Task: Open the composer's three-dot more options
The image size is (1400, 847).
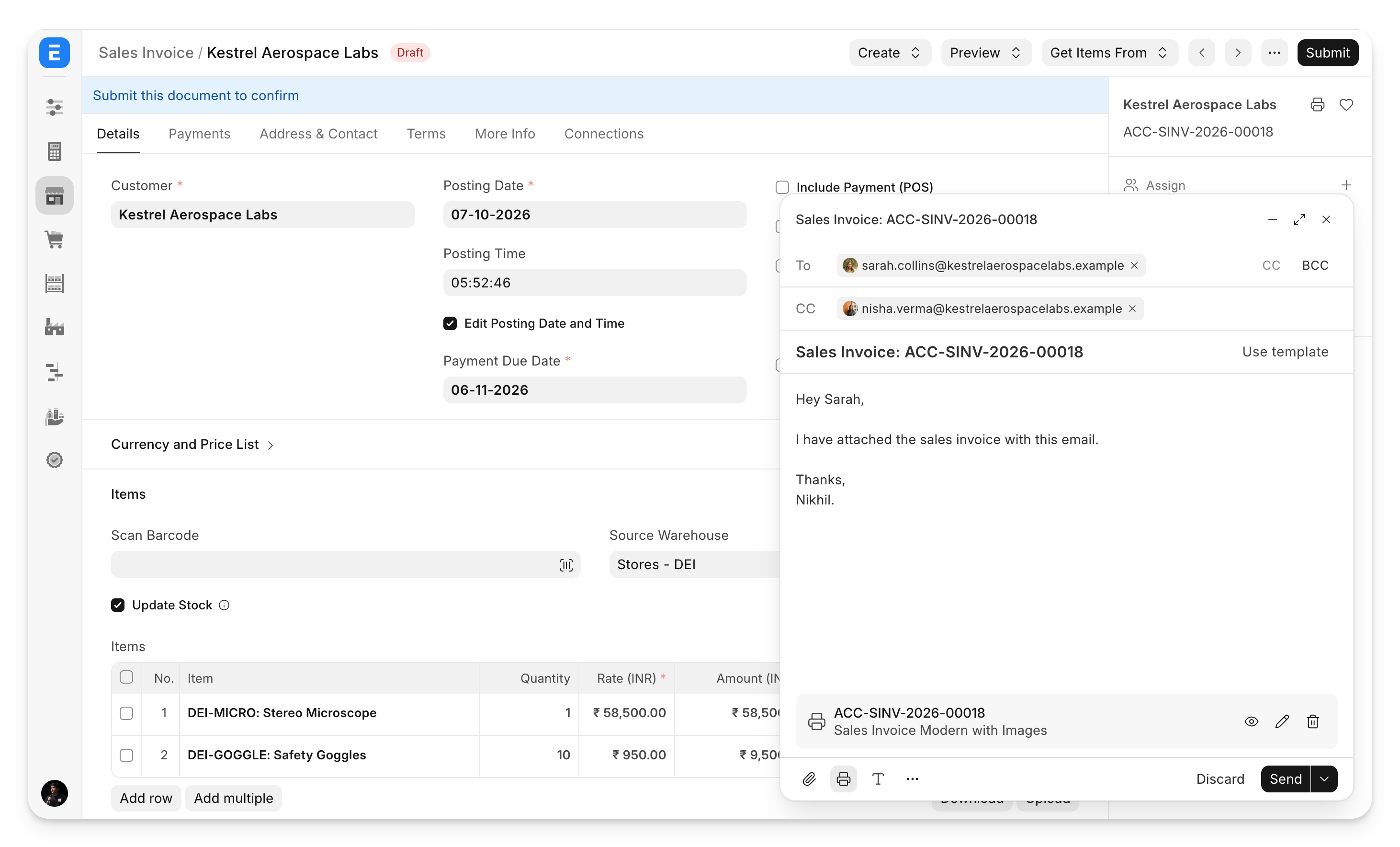Action: pos(913,779)
